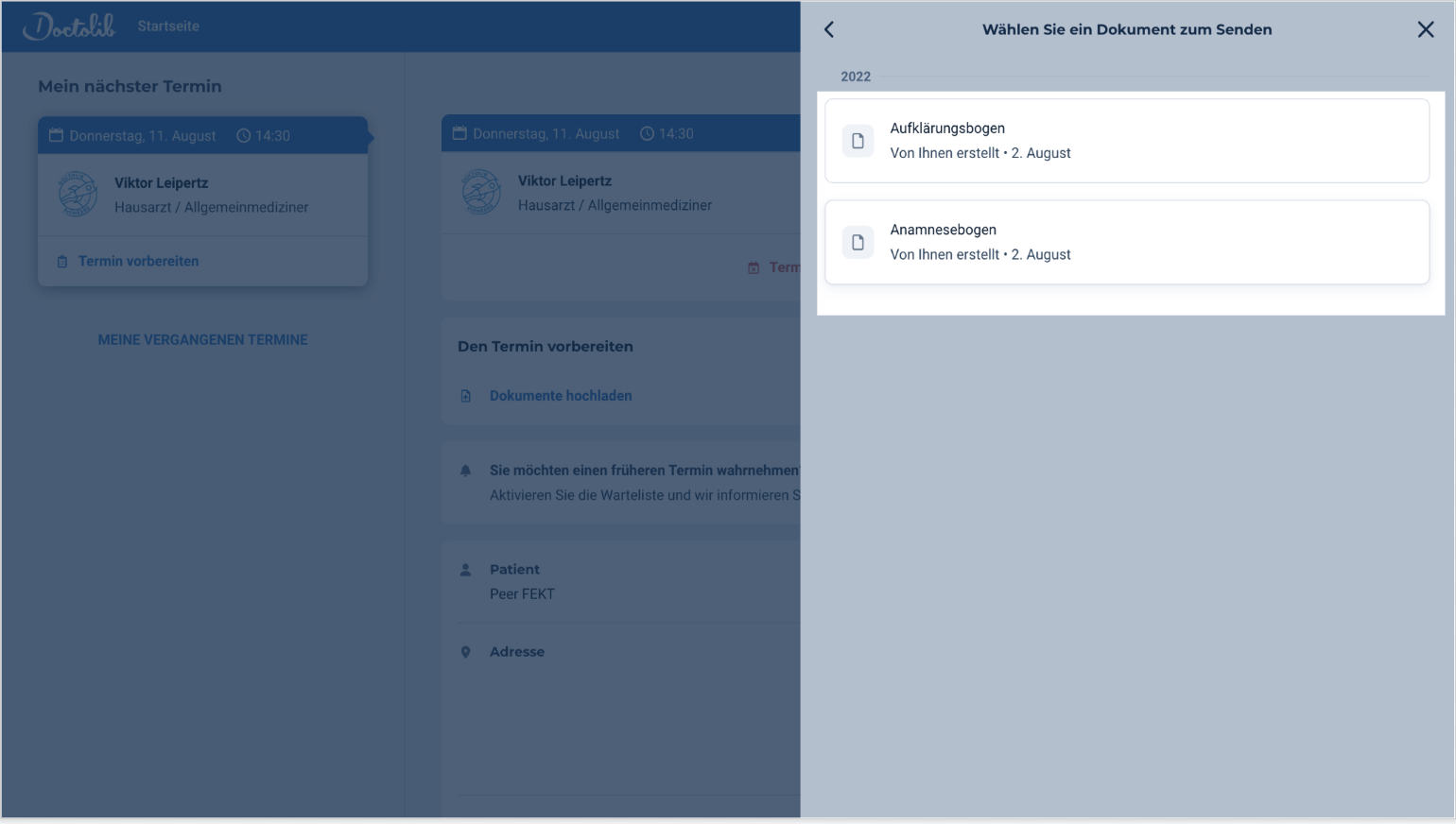Click Termin vorbereiten link
The height and width of the screenshot is (824, 1456).
[x=138, y=262]
